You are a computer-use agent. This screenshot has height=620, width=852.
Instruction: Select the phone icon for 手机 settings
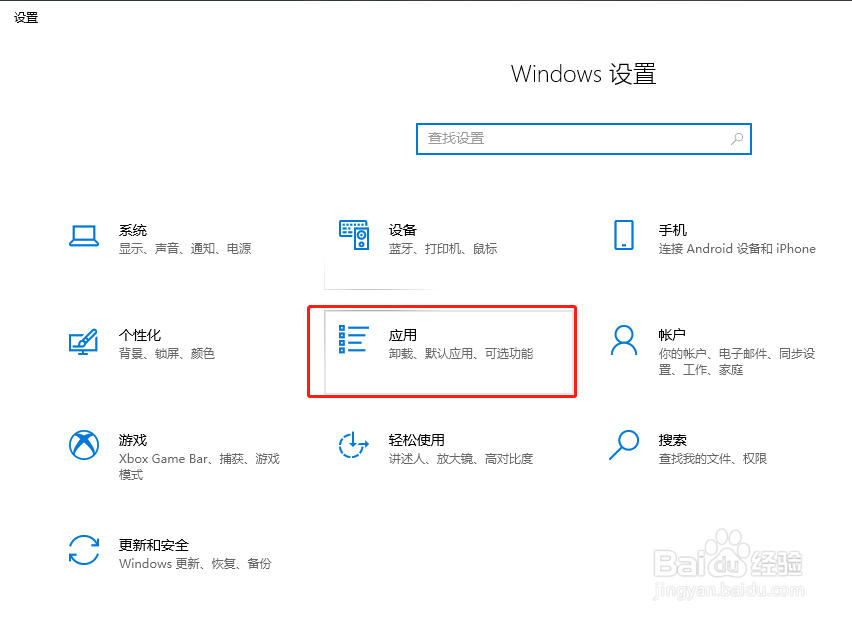(x=623, y=237)
